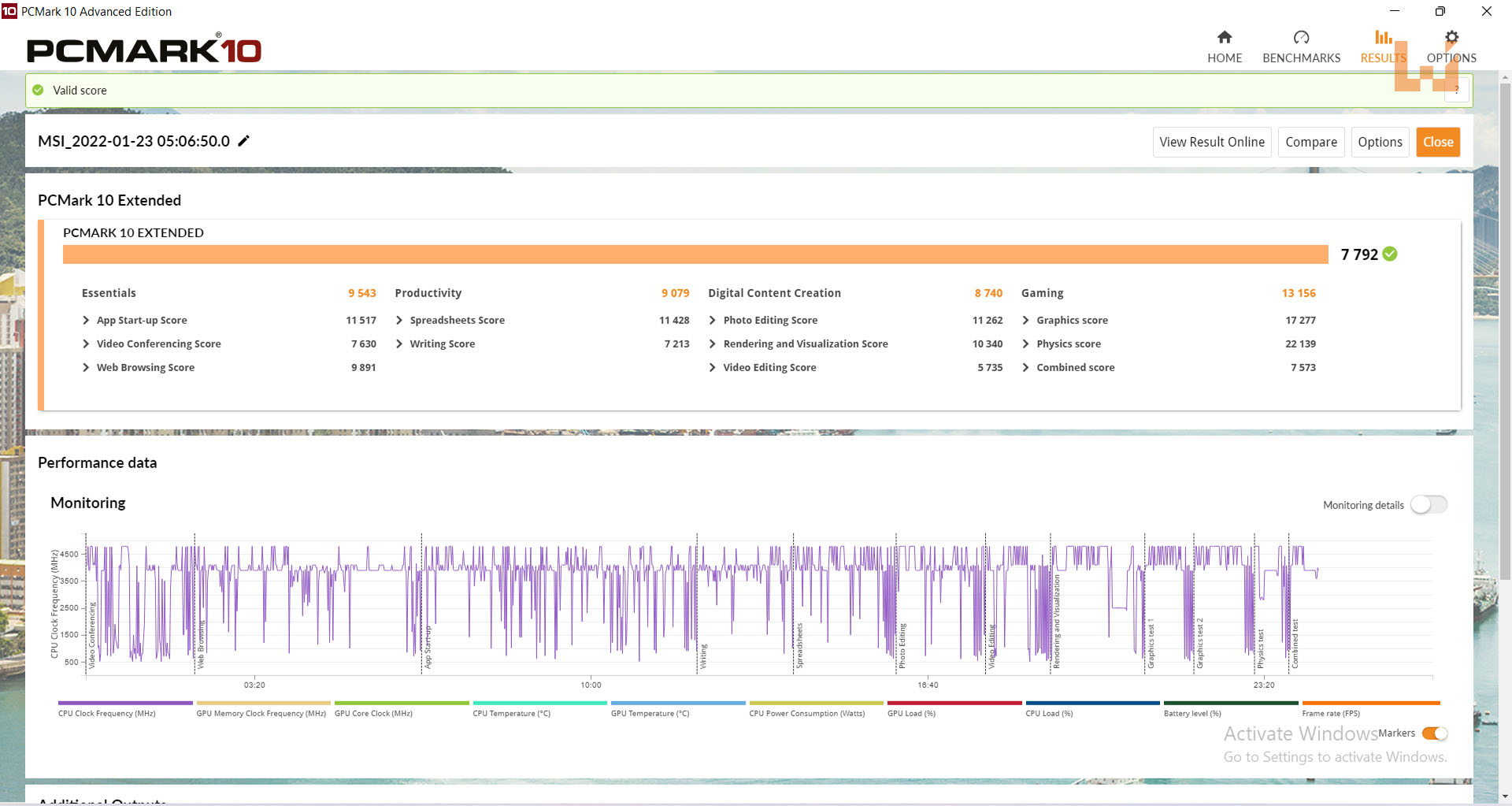Viewport: 1512px width, 806px height.
Task: Go to BENCHMARKS tab label
Action: point(1301,58)
